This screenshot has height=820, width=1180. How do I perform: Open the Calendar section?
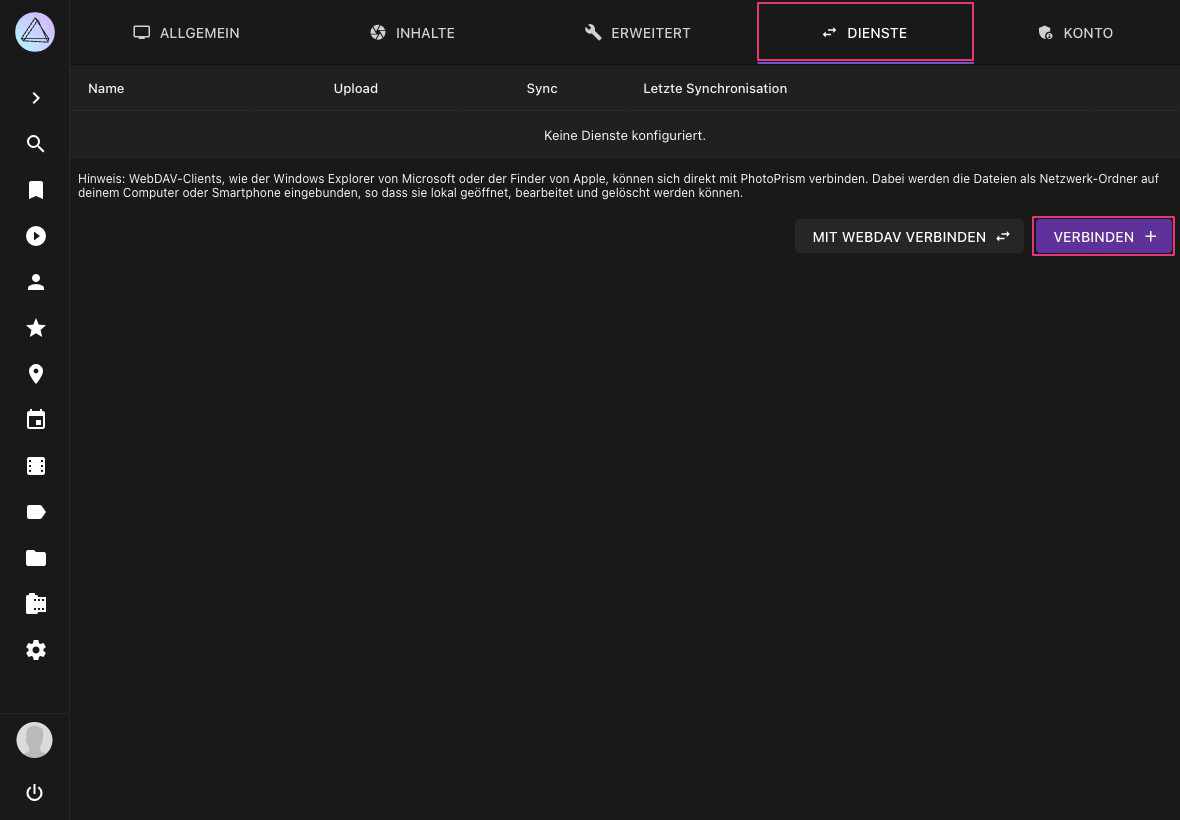(36, 420)
